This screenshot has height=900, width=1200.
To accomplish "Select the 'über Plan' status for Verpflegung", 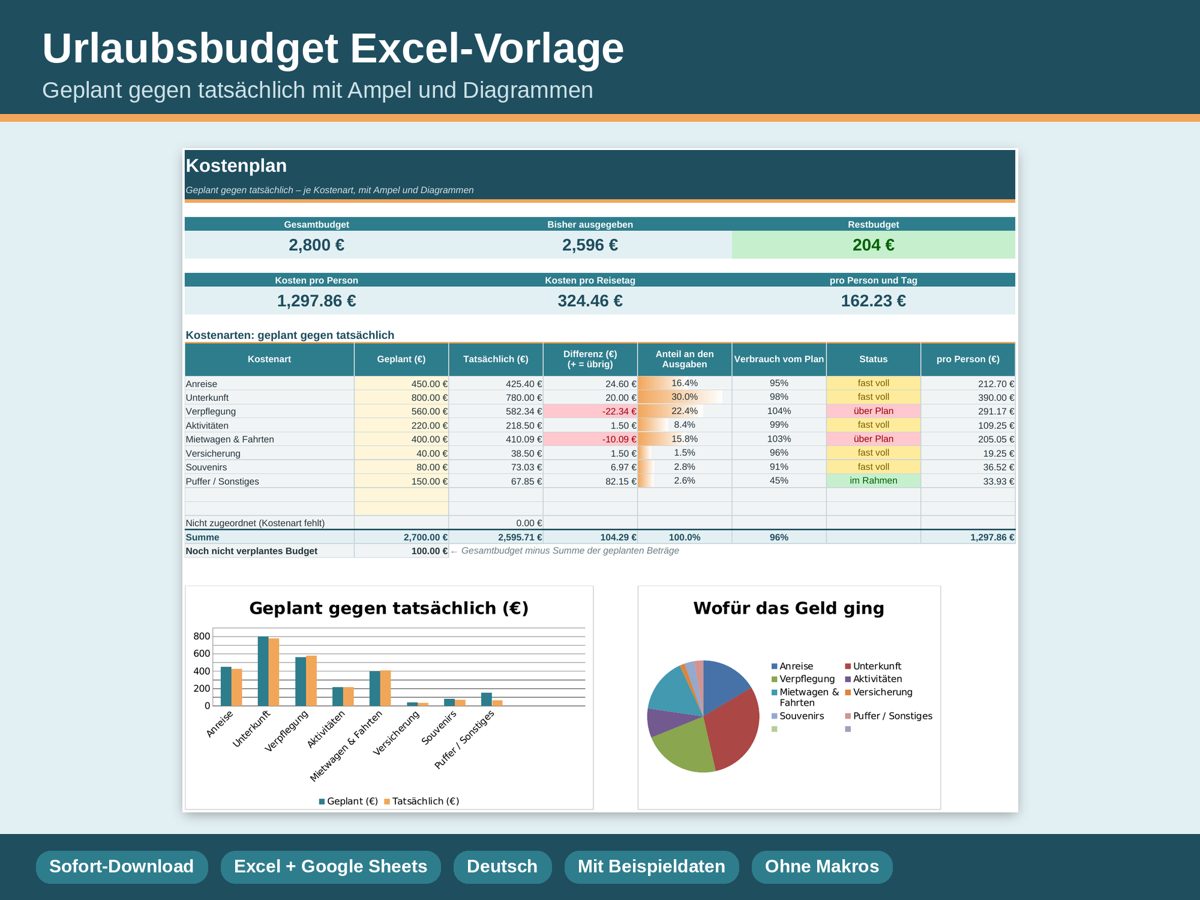I will pyautogui.click(x=873, y=411).
